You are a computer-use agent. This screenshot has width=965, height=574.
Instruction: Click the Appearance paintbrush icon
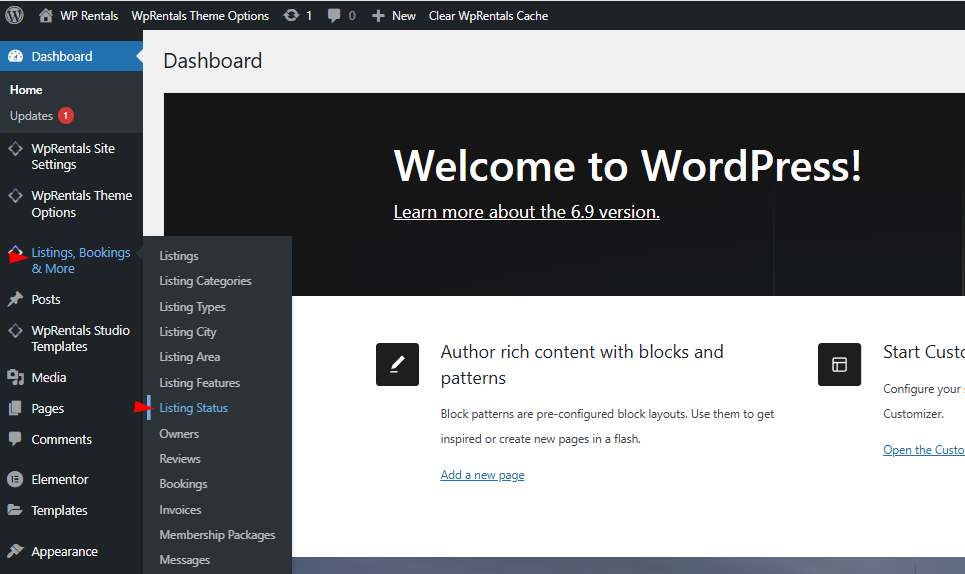(15, 551)
